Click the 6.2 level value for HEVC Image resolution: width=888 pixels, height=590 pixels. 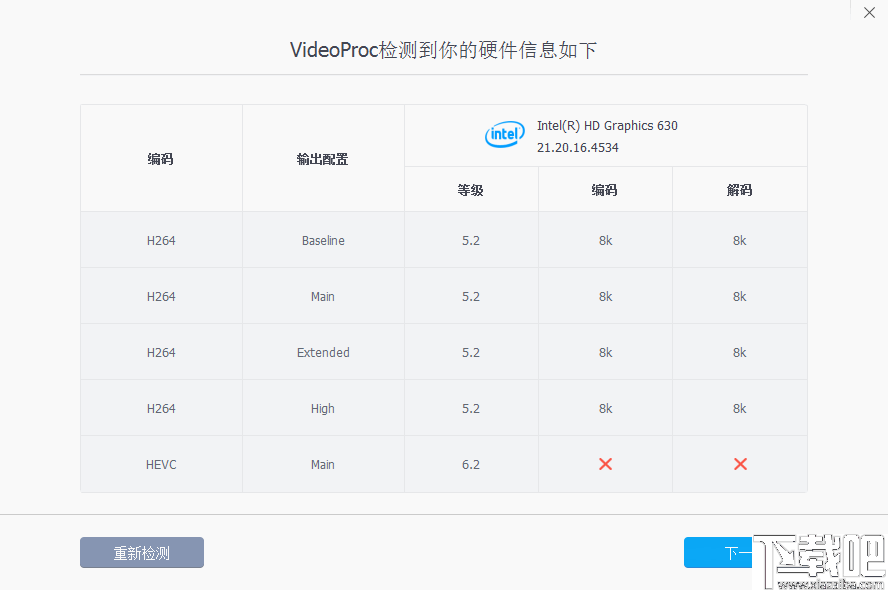click(470, 464)
